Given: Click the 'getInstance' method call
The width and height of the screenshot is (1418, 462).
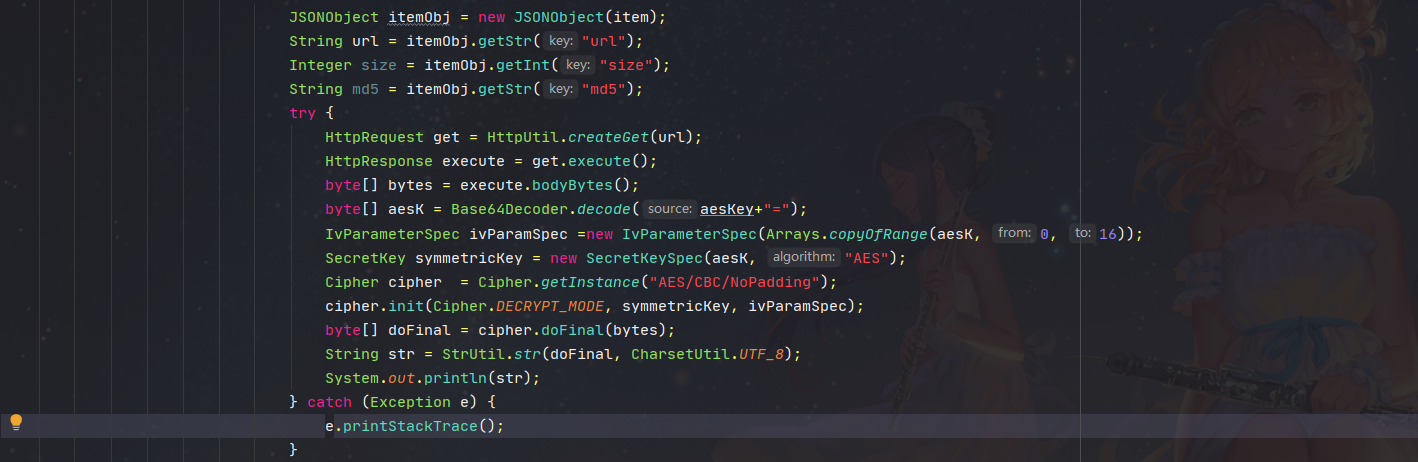Looking at the screenshot, I should [x=590, y=281].
